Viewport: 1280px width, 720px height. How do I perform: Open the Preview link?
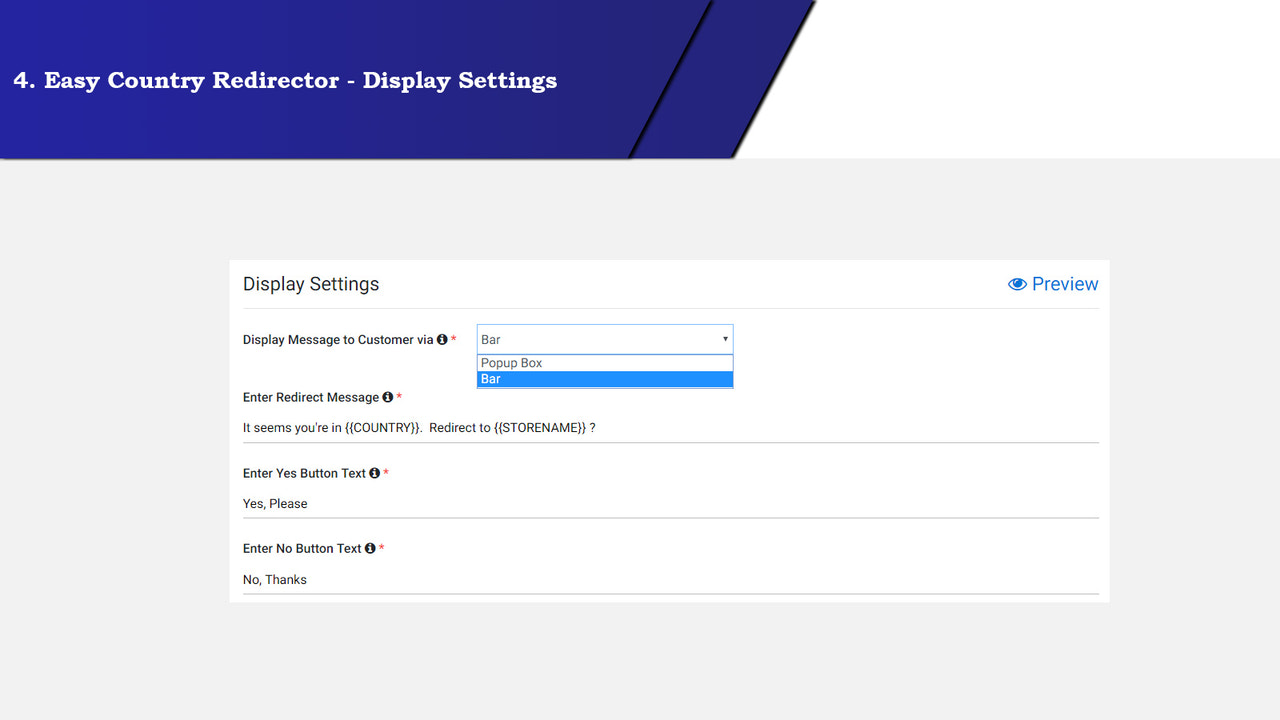pos(1065,284)
